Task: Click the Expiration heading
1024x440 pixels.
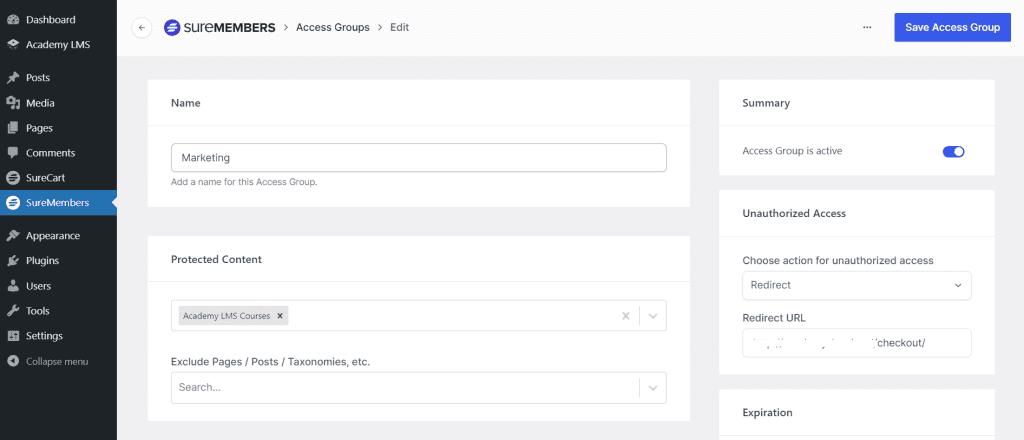Action: [x=767, y=413]
